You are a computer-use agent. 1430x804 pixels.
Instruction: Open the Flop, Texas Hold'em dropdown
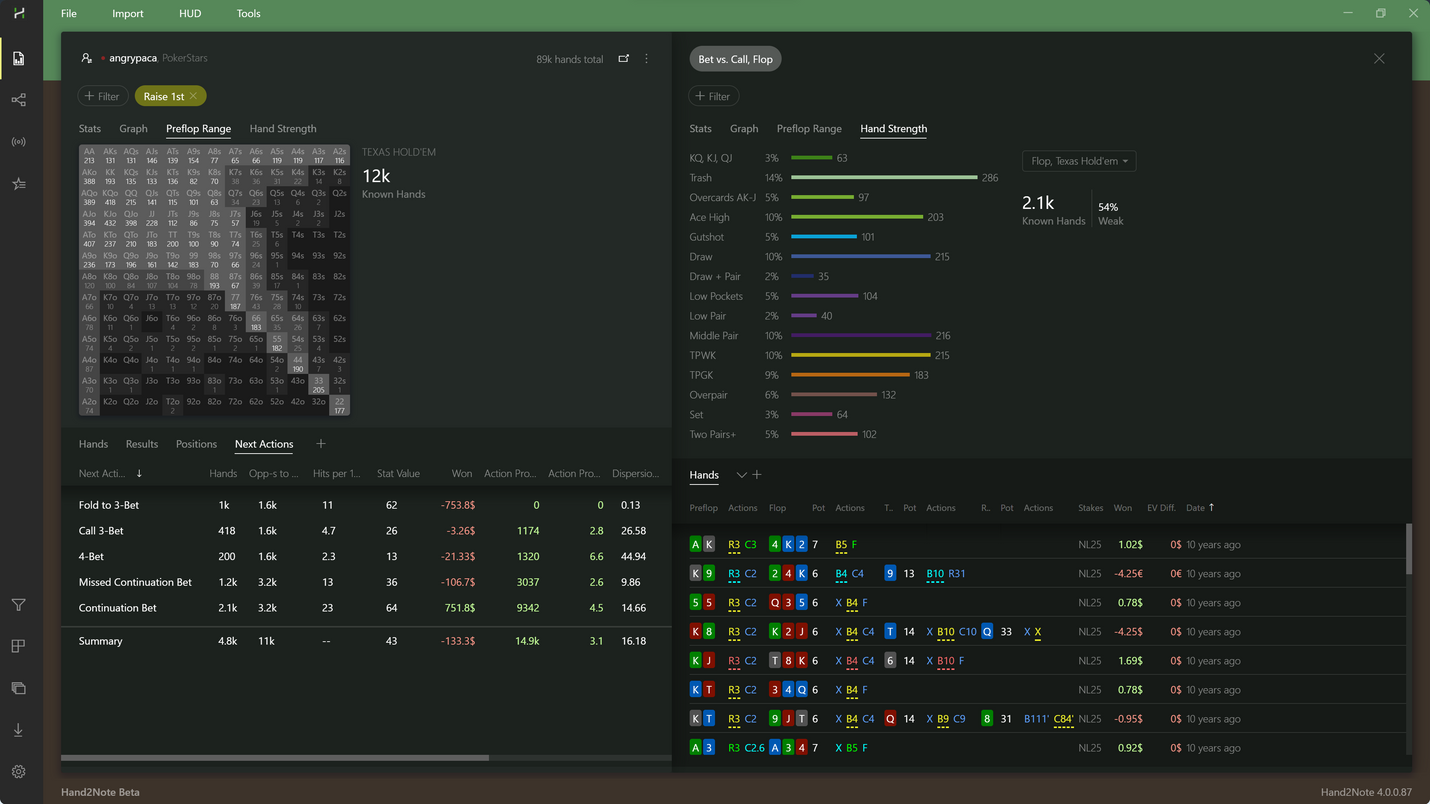click(1078, 161)
